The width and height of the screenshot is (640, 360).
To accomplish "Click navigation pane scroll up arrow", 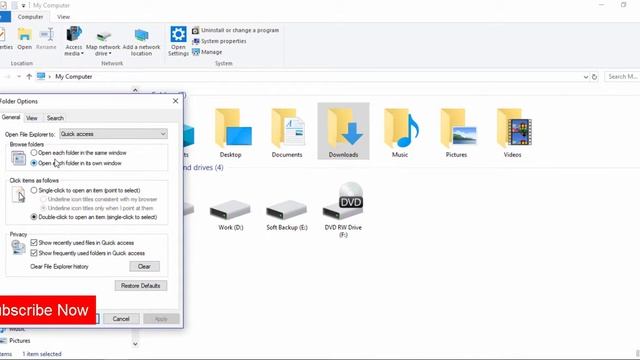I will point(135,89).
